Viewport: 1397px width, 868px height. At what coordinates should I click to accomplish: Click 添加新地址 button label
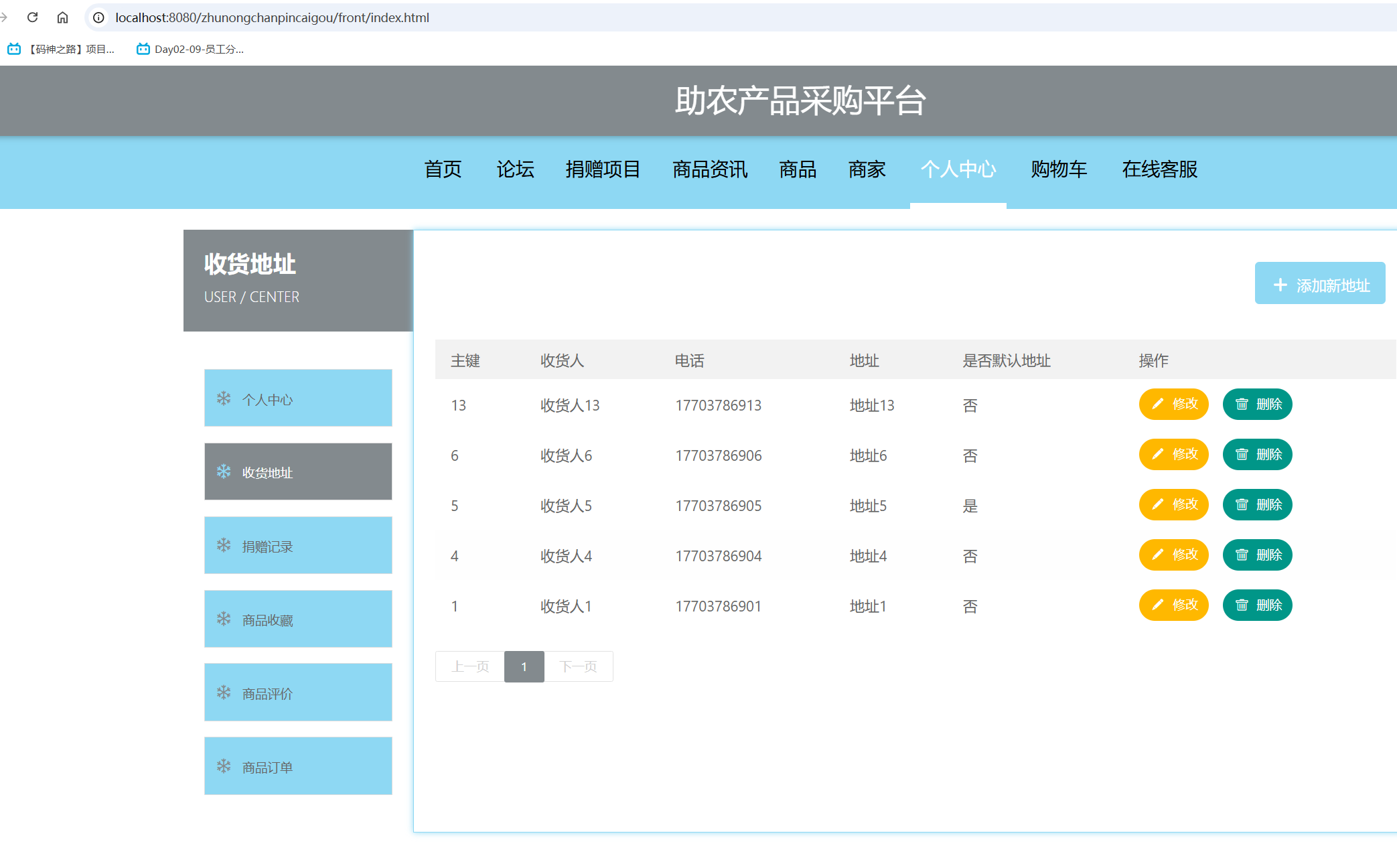coord(1333,285)
